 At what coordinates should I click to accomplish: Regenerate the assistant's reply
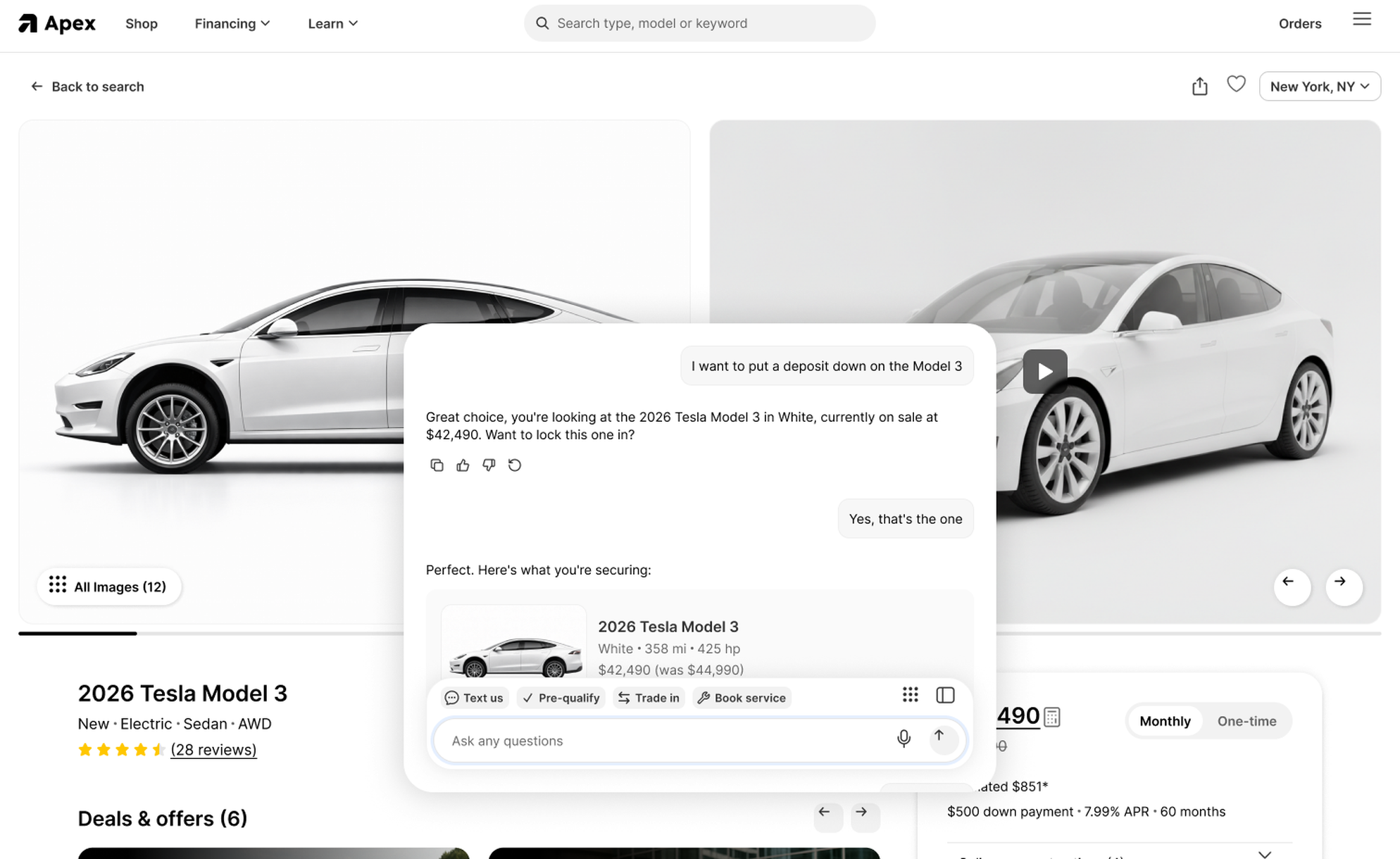(515, 465)
